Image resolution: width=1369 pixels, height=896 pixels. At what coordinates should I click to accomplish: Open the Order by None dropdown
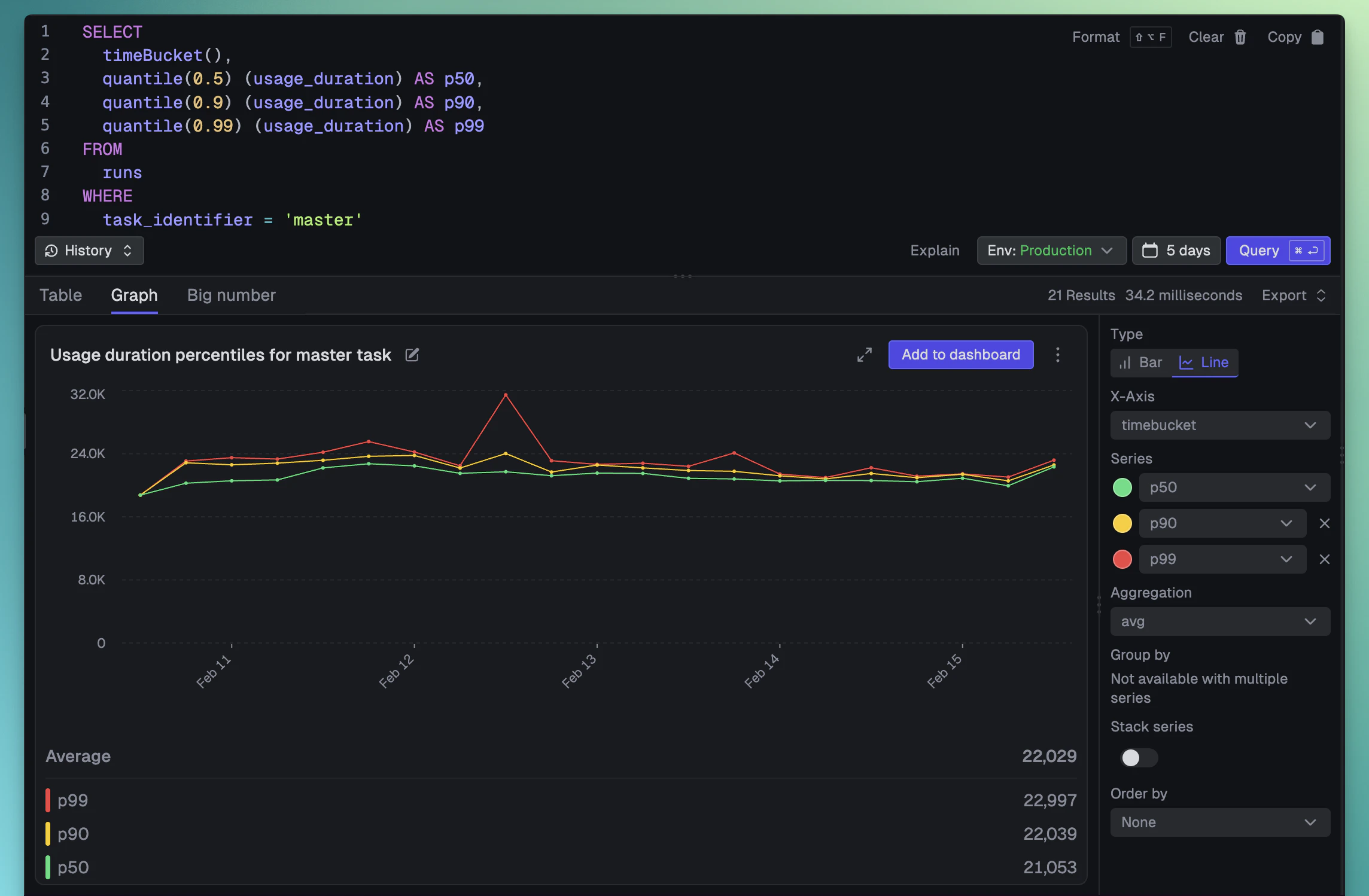1219,822
